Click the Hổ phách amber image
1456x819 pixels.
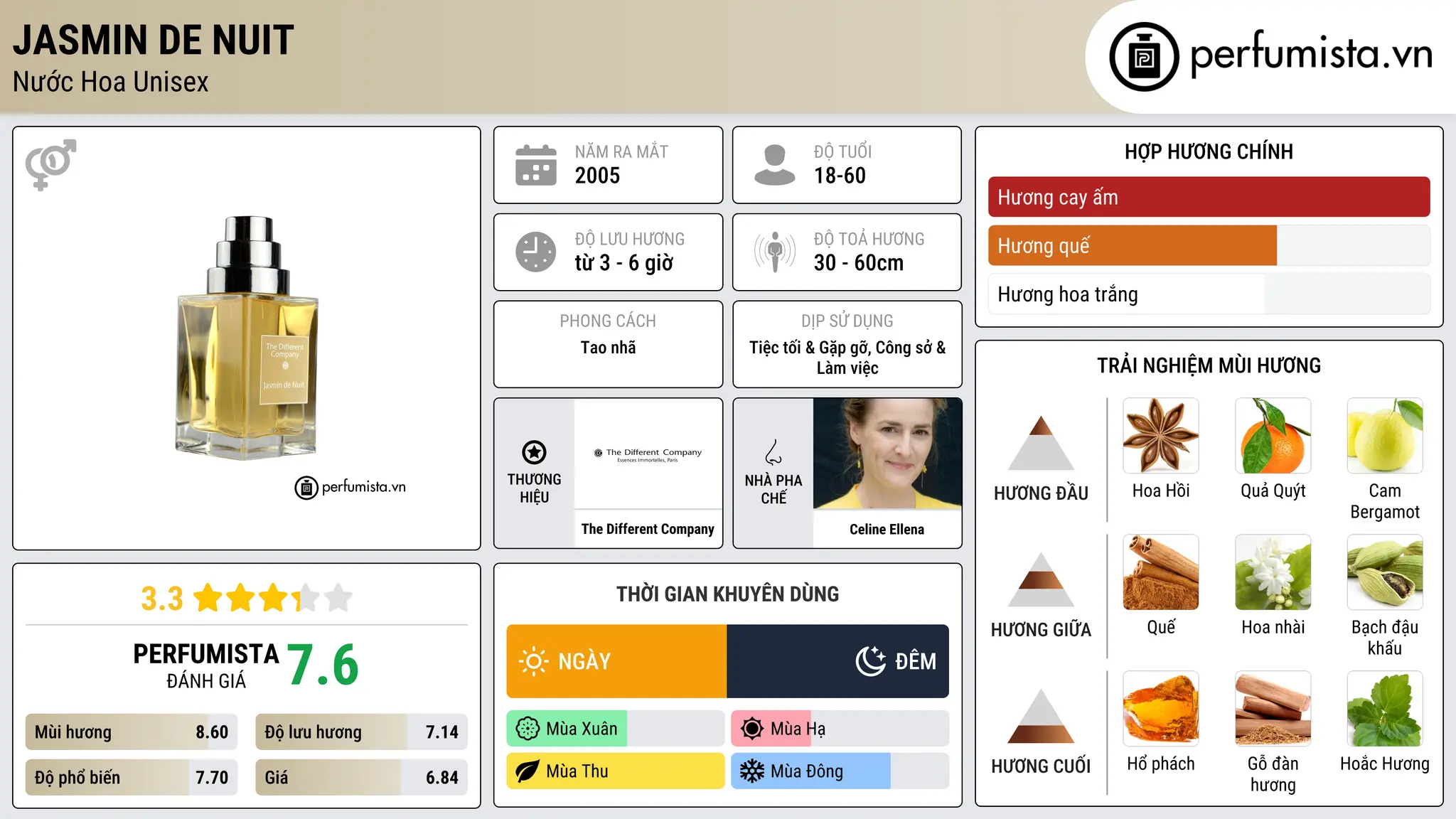click(1161, 709)
